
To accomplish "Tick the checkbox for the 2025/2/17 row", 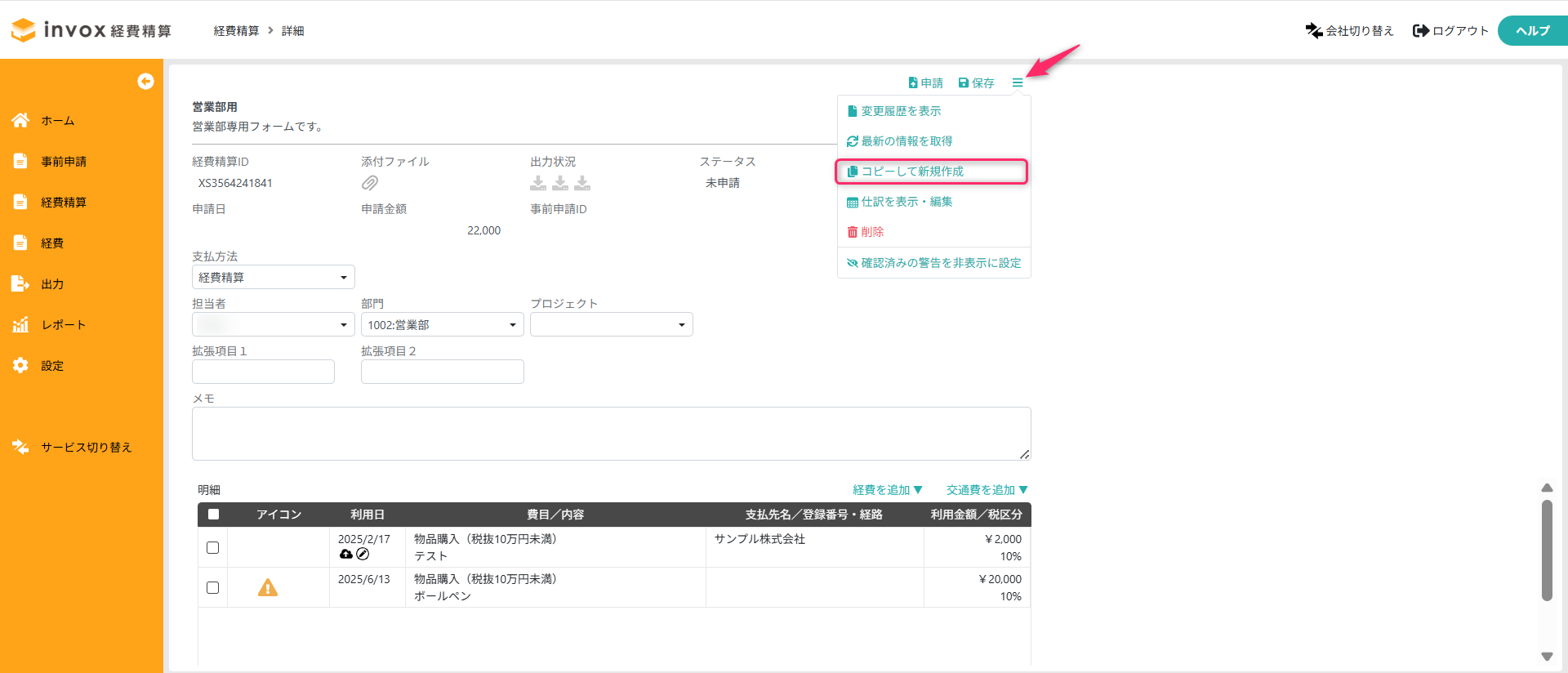I will [x=213, y=547].
